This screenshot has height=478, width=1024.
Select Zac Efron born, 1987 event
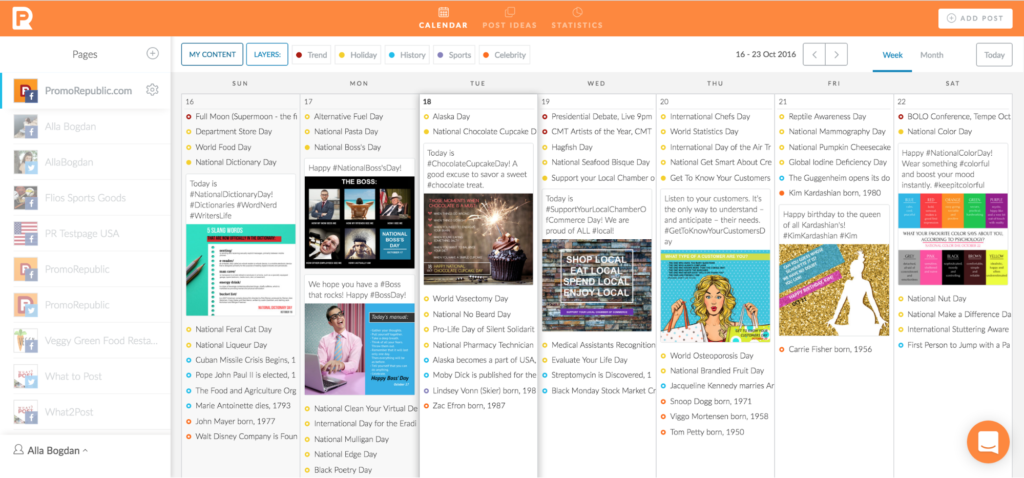(x=465, y=406)
